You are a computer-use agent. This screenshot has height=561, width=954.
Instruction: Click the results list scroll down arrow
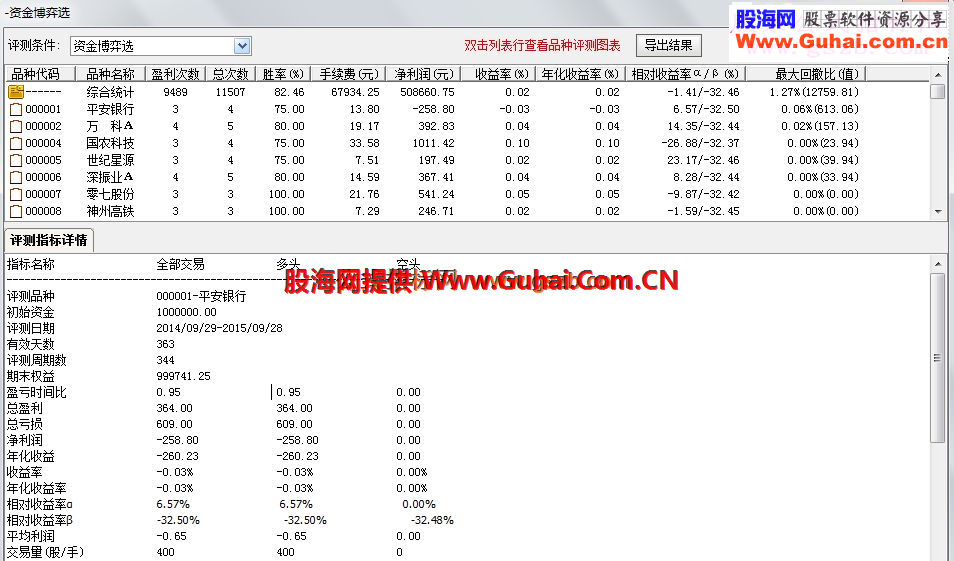(x=938, y=212)
